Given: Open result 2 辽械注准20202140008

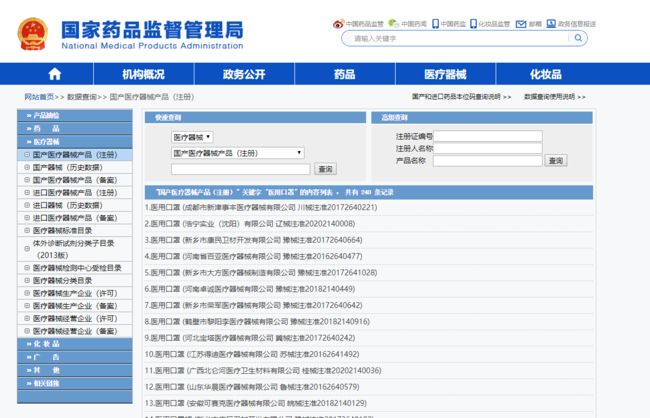Looking at the screenshot, I should click(250, 224).
